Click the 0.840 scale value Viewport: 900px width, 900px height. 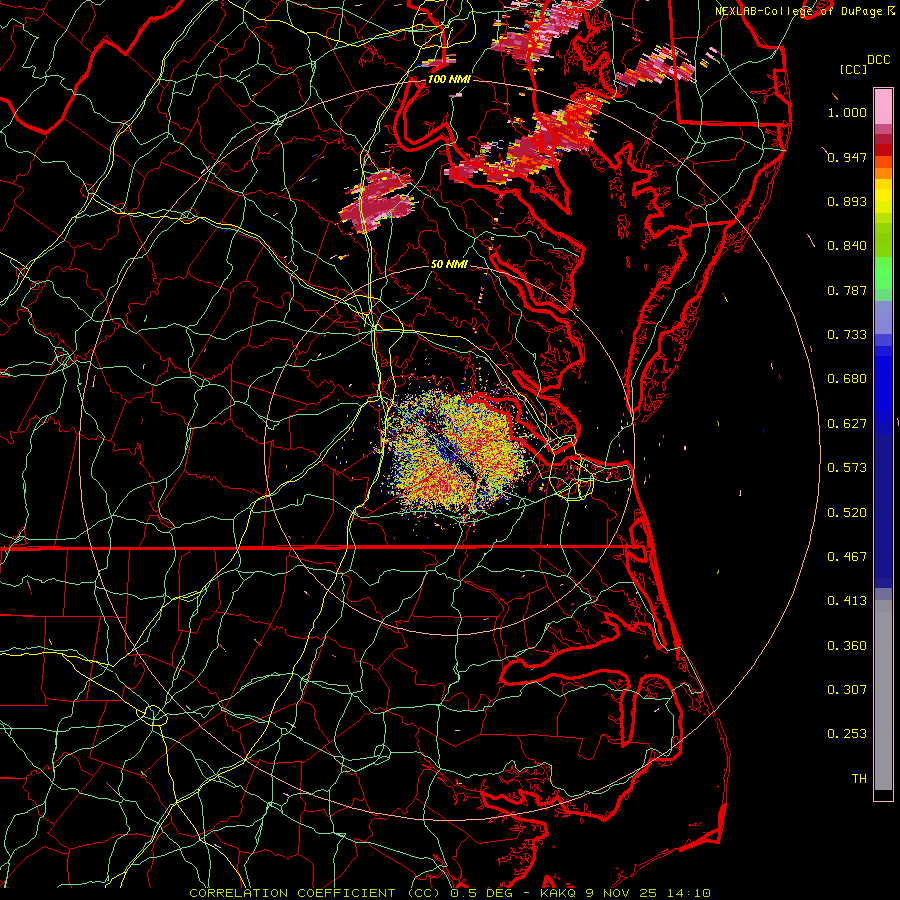coord(847,246)
